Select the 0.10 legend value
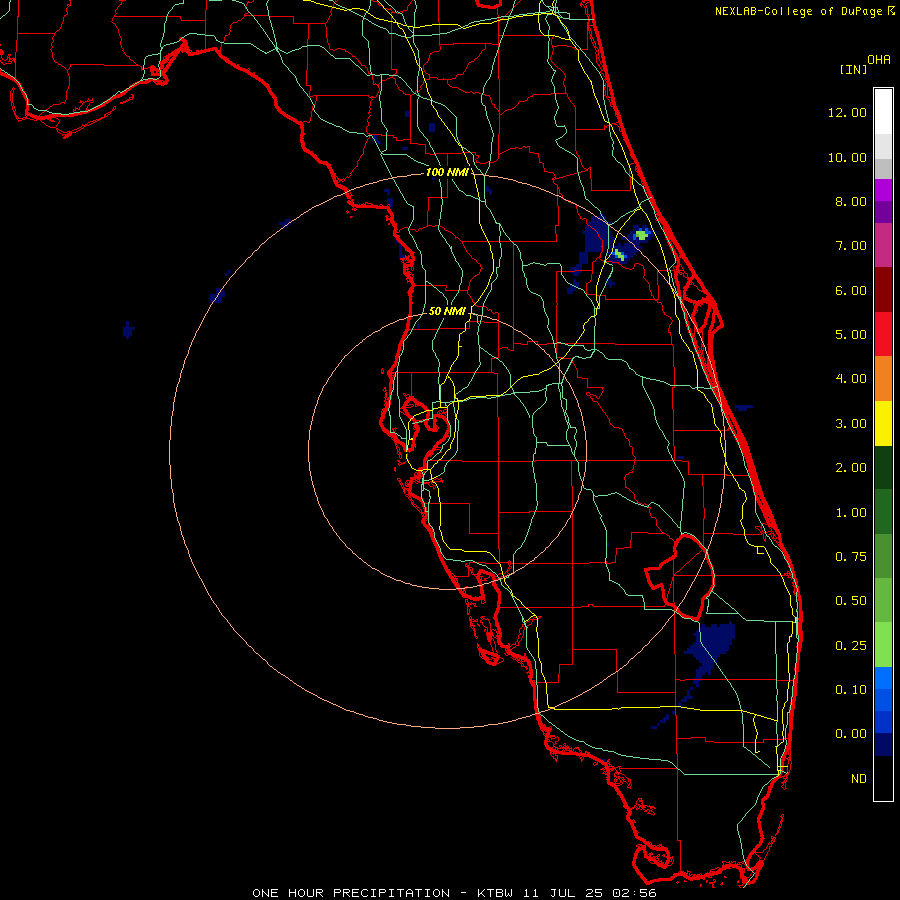Viewport: 900px width, 900px height. point(850,690)
